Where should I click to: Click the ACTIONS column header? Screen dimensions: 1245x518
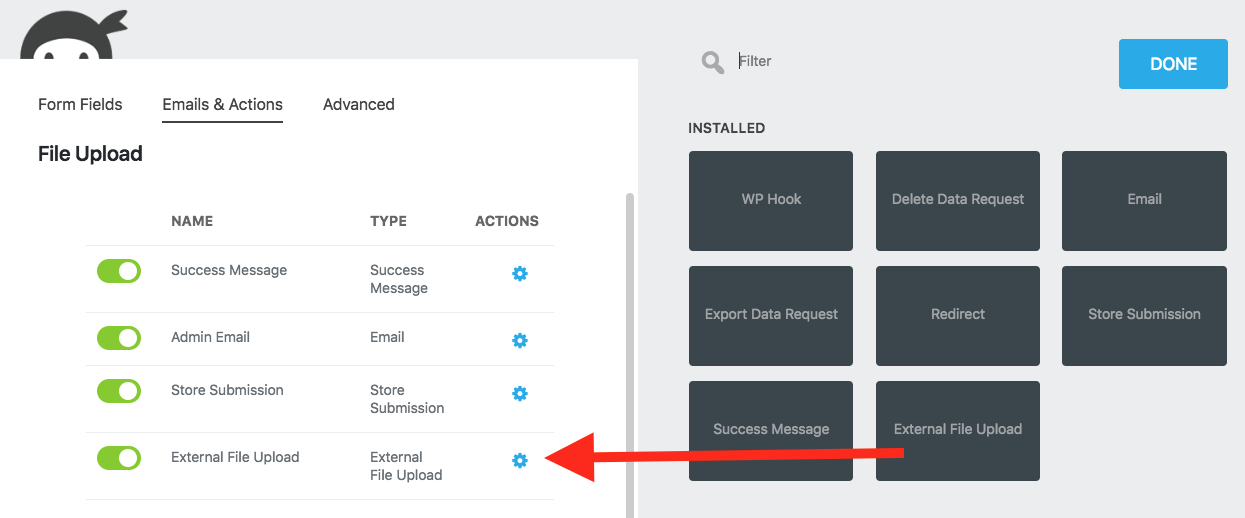(x=507, y=221)
